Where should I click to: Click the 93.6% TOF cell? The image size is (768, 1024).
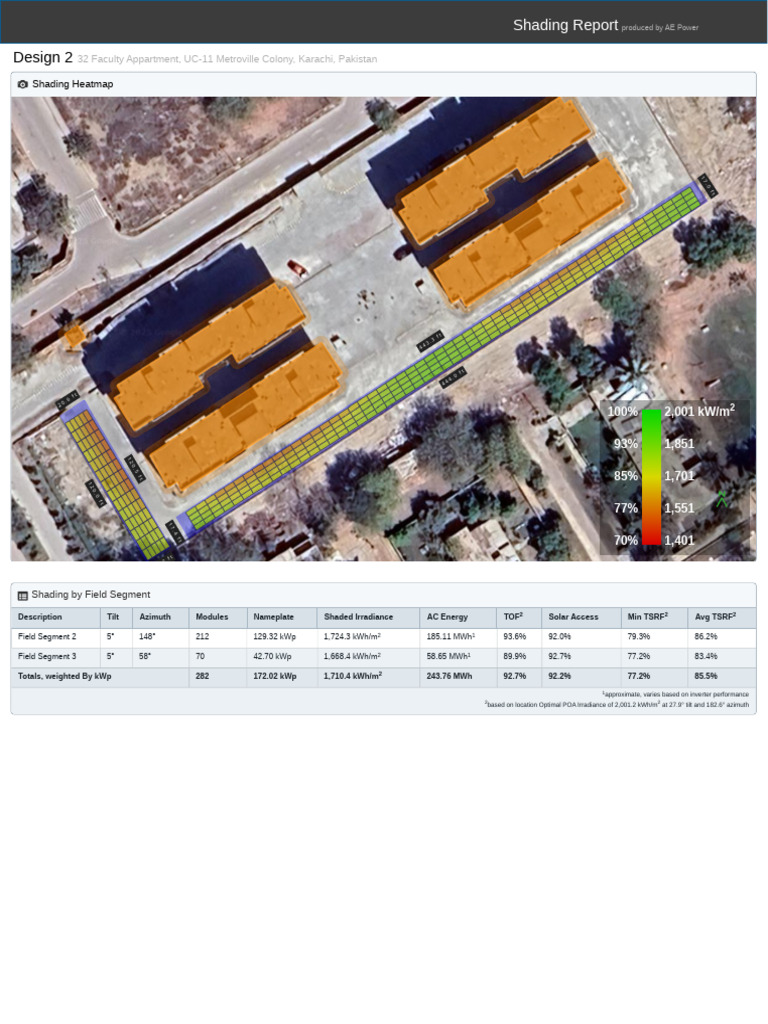click(515, 637)
